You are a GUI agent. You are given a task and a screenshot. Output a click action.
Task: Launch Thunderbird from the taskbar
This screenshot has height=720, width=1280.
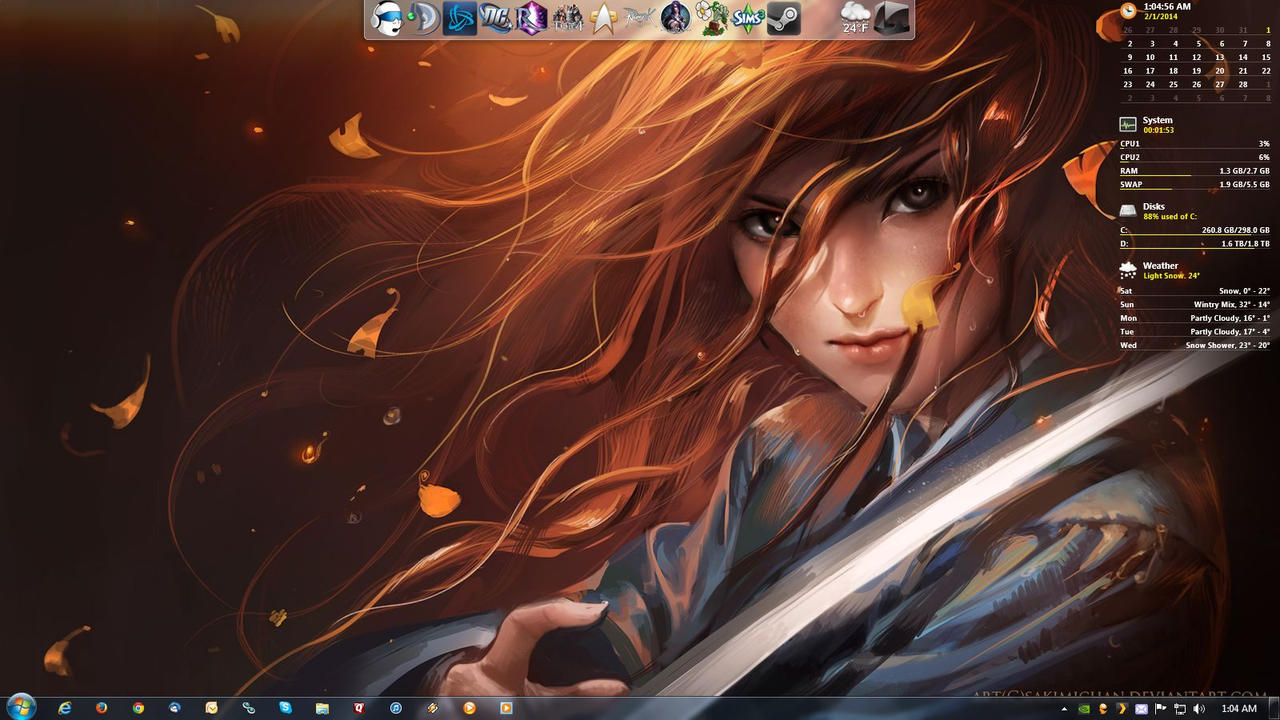click(175, 708)
